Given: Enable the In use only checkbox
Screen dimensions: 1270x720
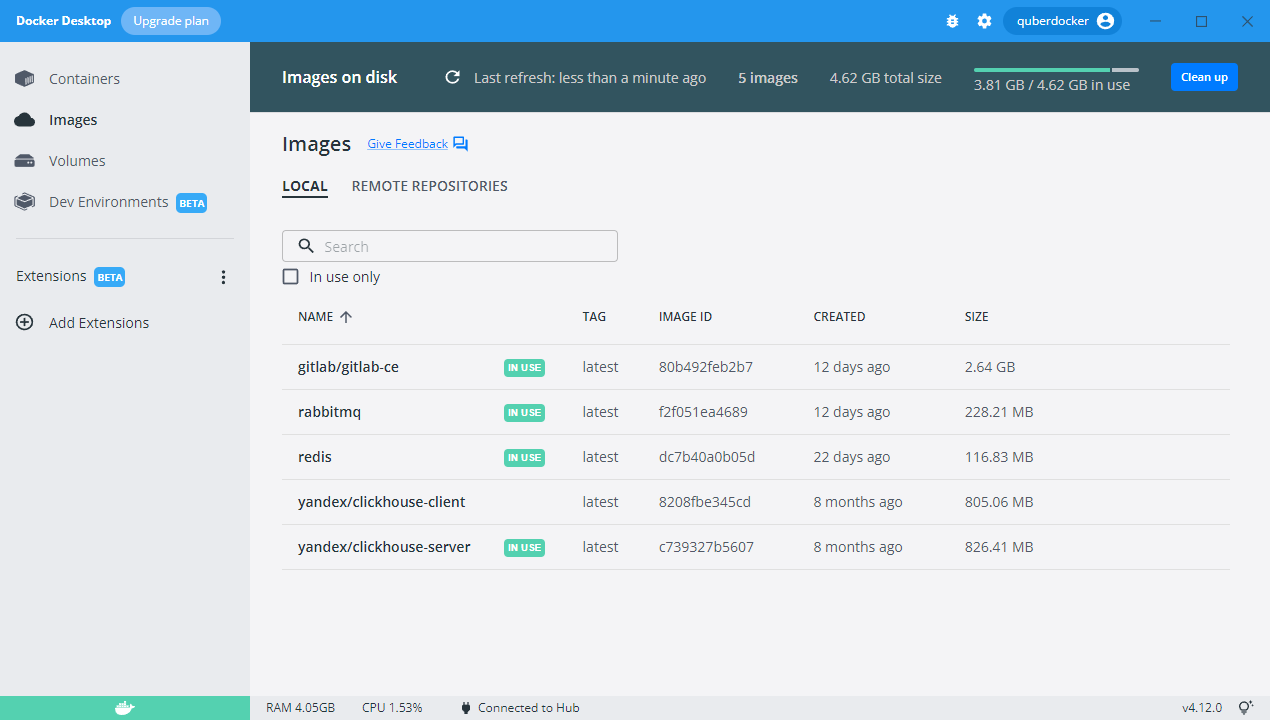Looking at the screenshot, I should (291, 277).
